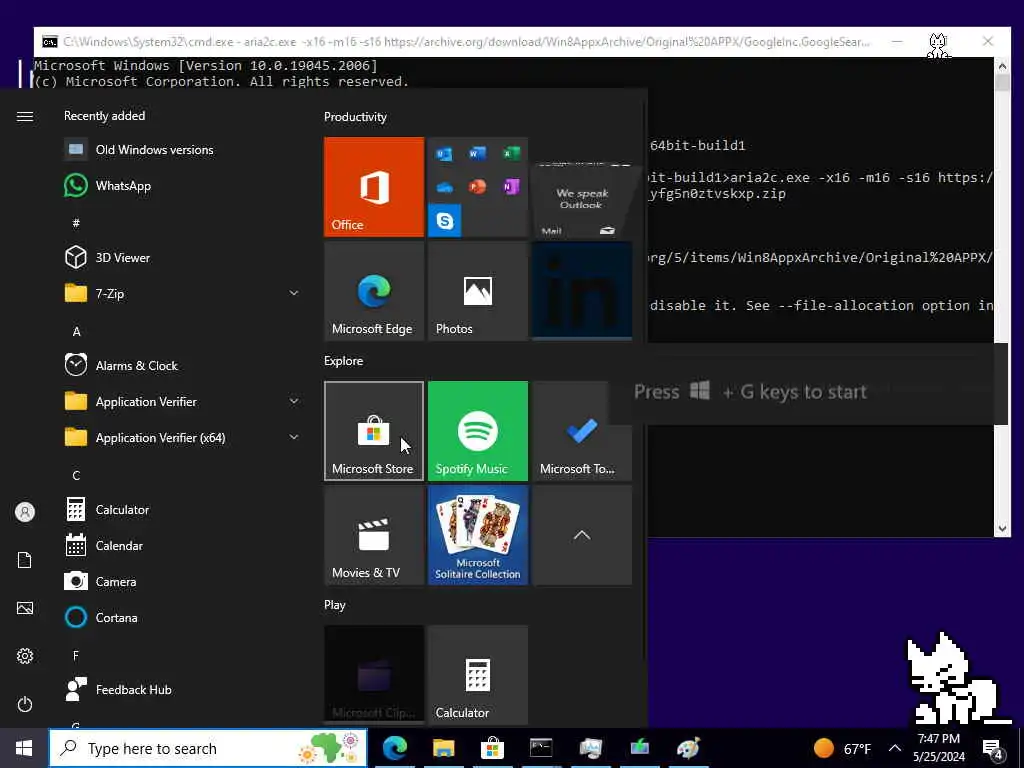Open the Power options button
The image size is (1024, 768).
point(25,704)
